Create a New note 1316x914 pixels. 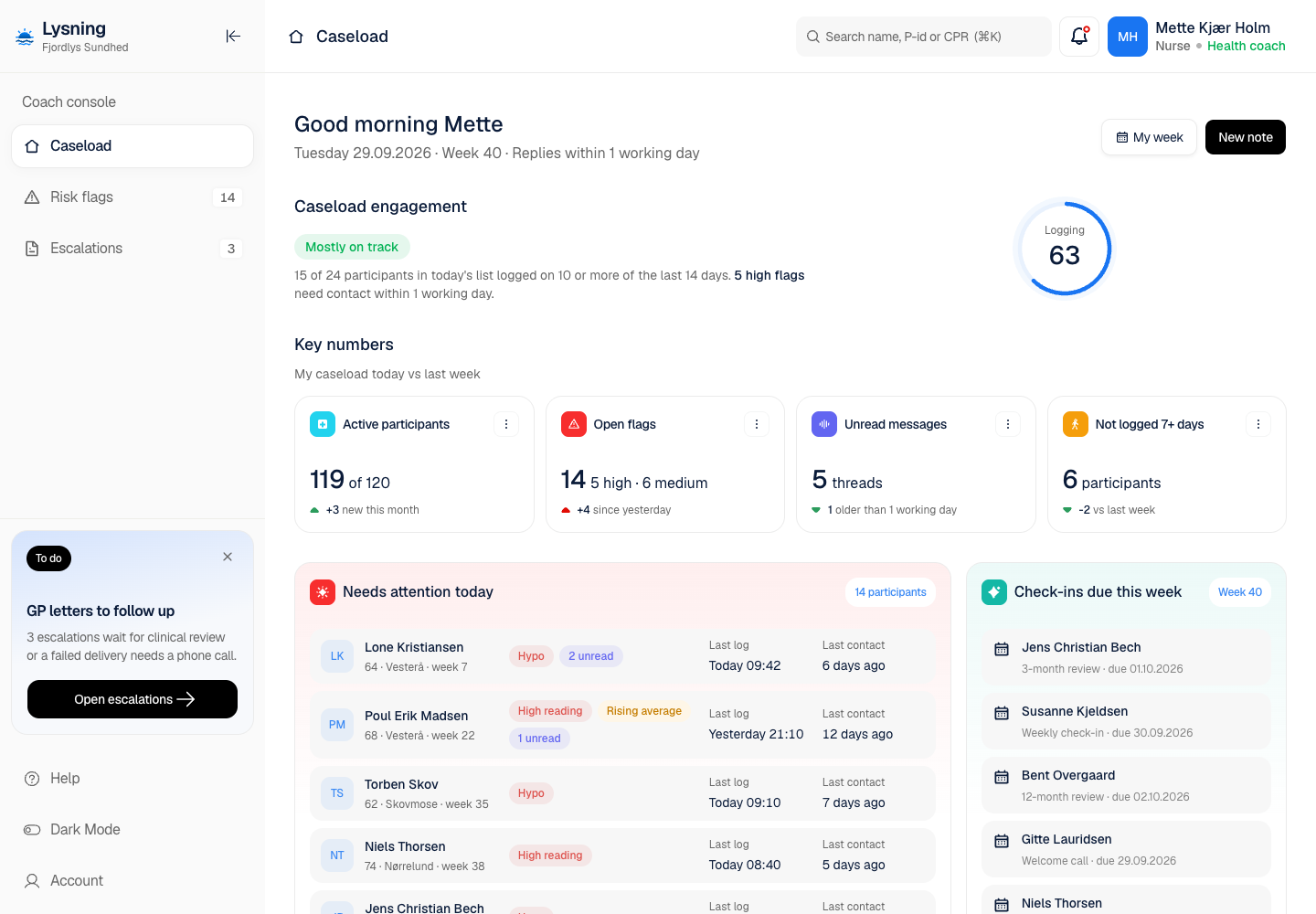click(1246, 137)
